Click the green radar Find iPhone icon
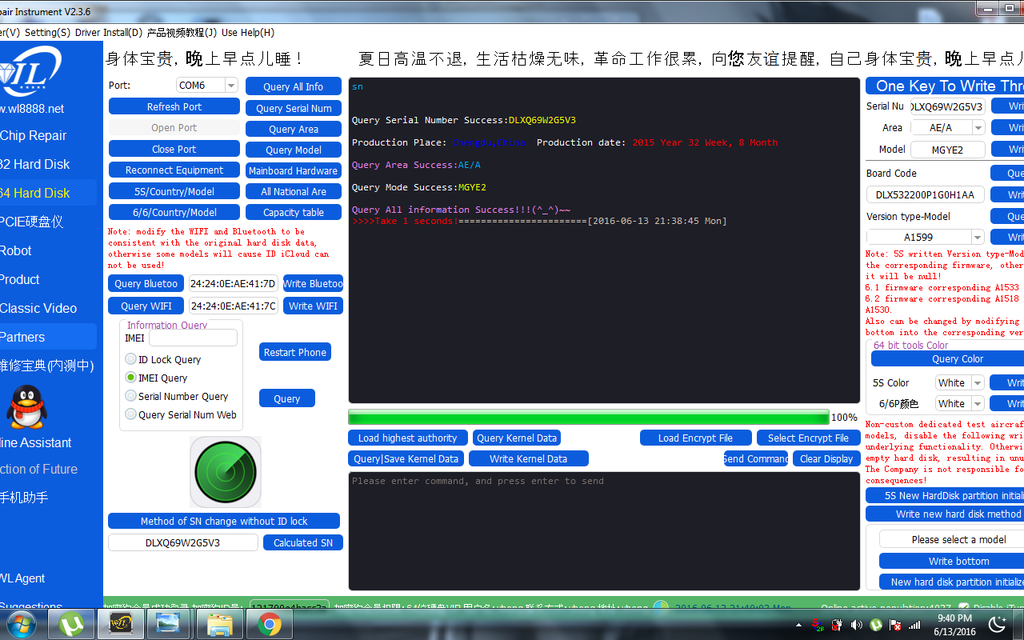 (225, 471)
